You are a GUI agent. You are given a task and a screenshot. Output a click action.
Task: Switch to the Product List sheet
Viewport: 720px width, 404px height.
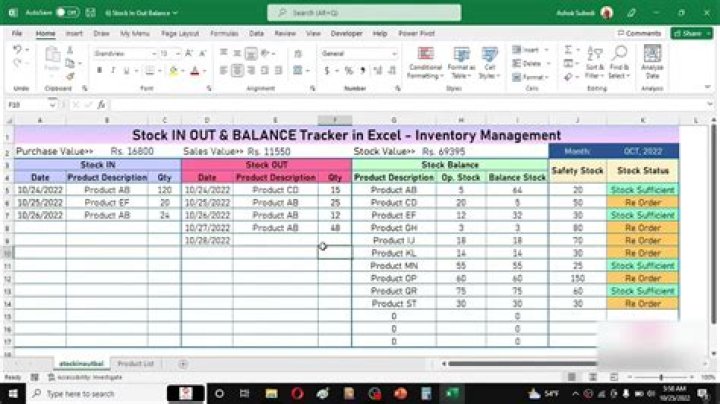point(135,364)
